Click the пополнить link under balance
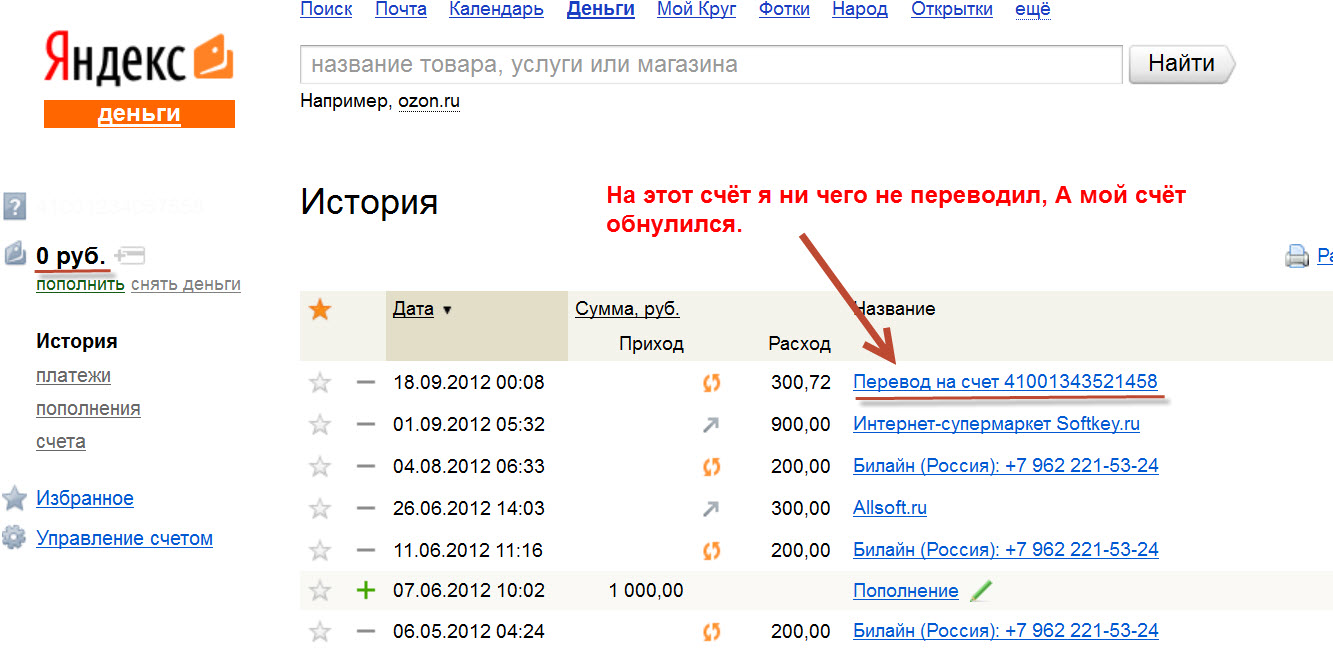Screen dimensions: 1333x660 click(x=80, y=284)
